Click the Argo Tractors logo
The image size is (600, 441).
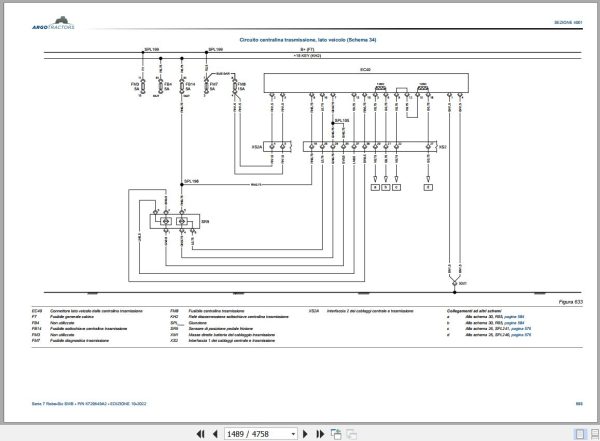54,23
